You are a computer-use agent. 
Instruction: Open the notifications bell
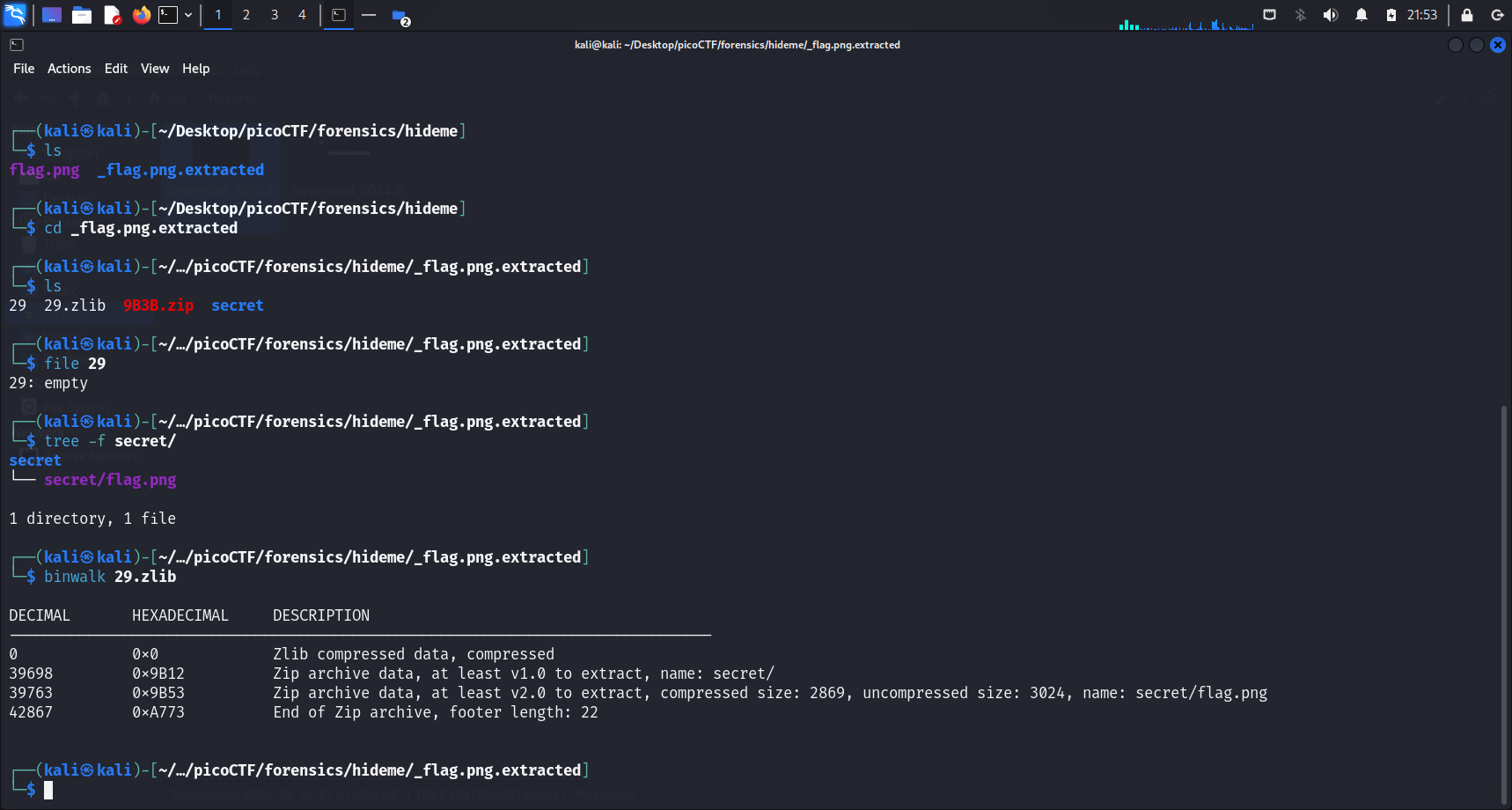(1362, 15)
